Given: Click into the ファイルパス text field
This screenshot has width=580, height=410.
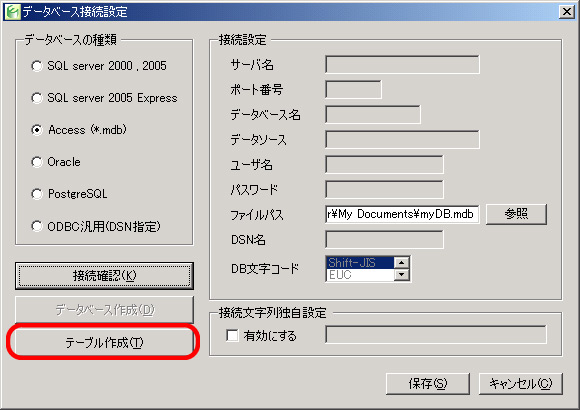Looking at the screenshot, I should coord(402,214).
